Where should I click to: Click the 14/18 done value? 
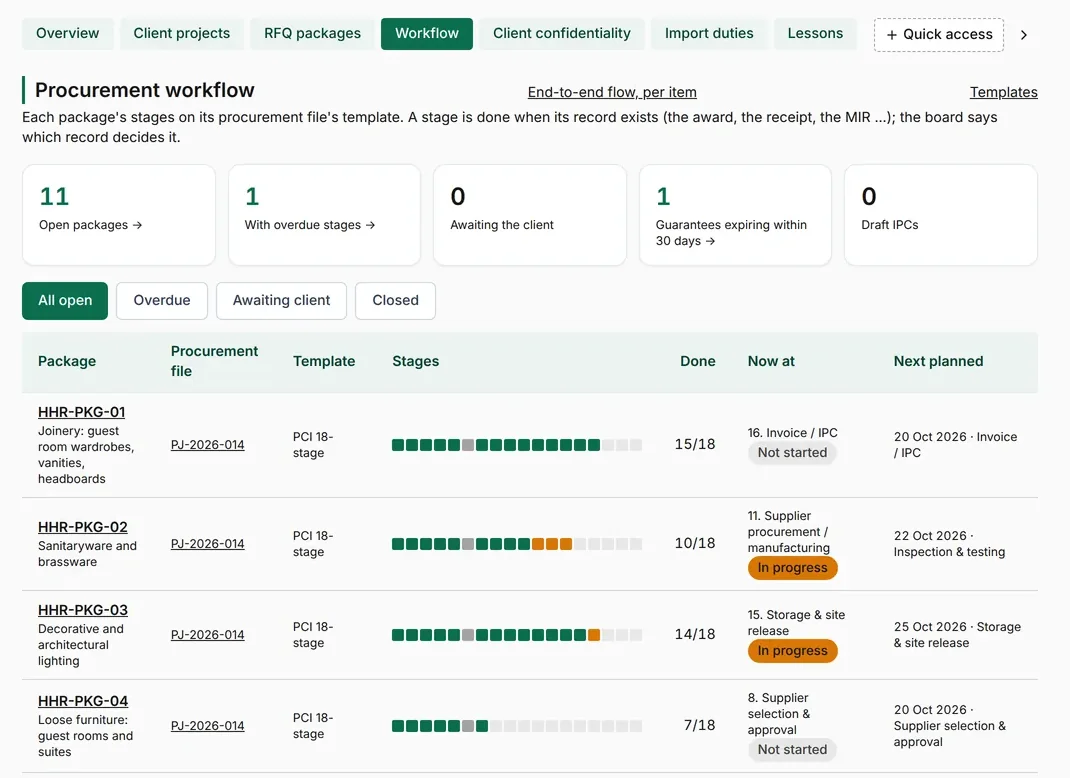tap(695, 634)
